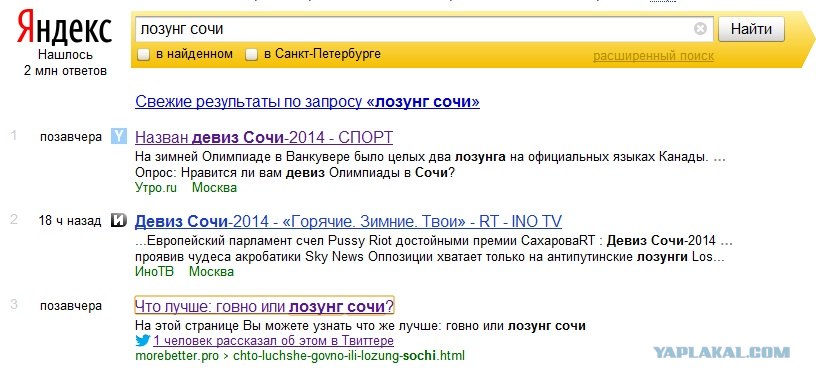Click the snippet line starting «...Европейский парламент»

(434, 241)
